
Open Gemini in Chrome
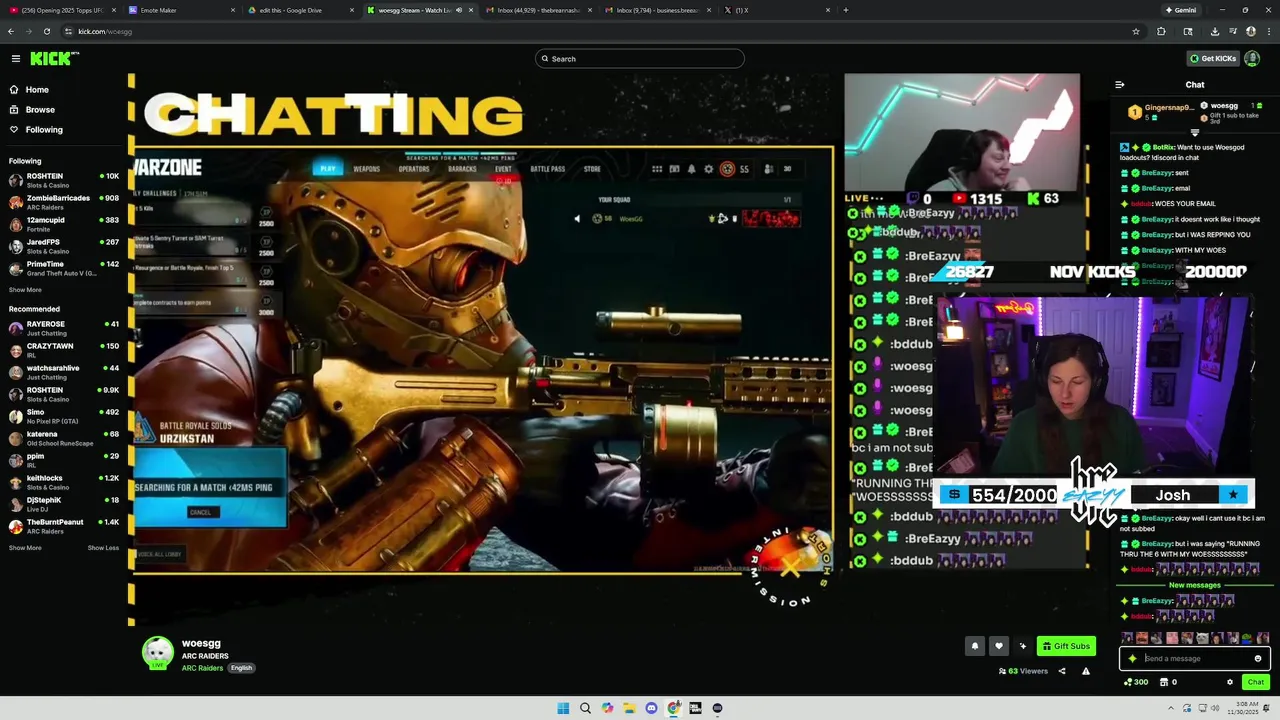click(x=1181, y=10)
